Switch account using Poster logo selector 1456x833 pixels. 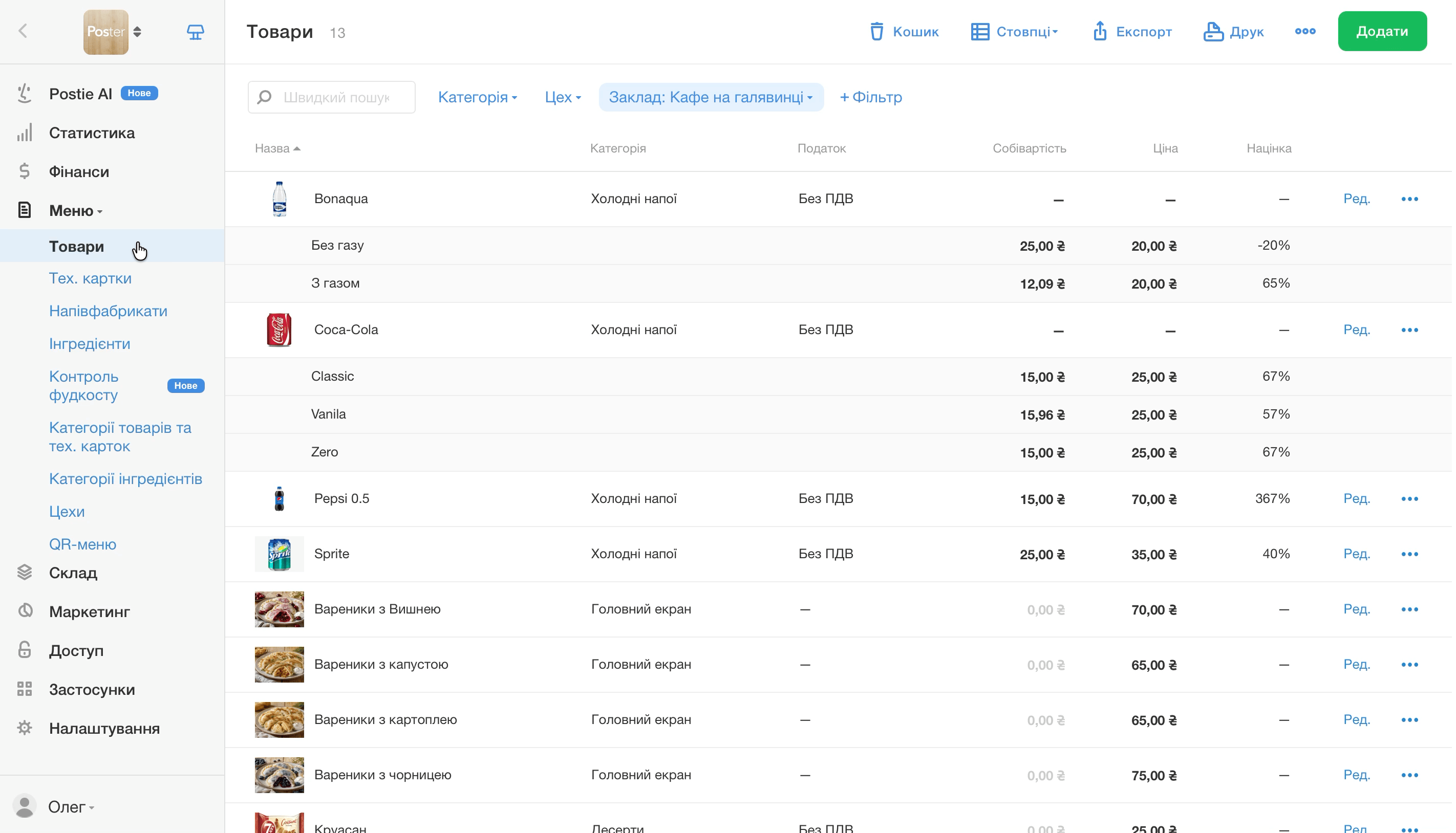tap(113, 32)
